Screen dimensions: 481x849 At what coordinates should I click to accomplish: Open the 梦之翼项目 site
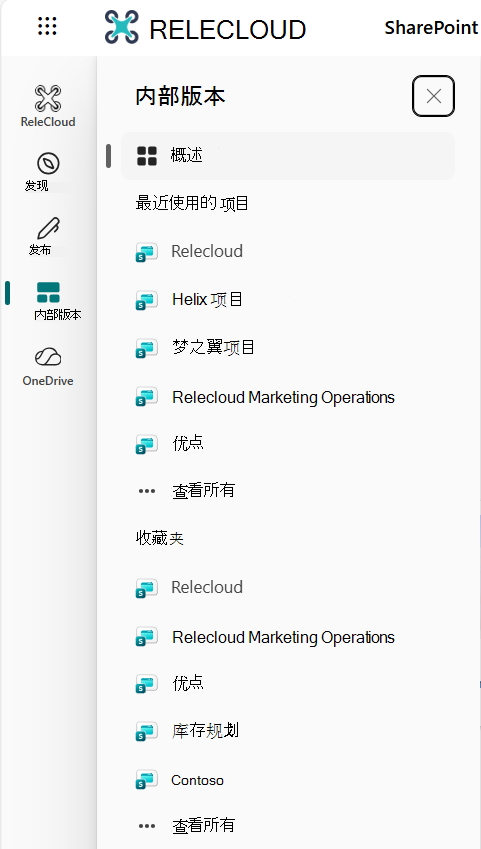213,347
